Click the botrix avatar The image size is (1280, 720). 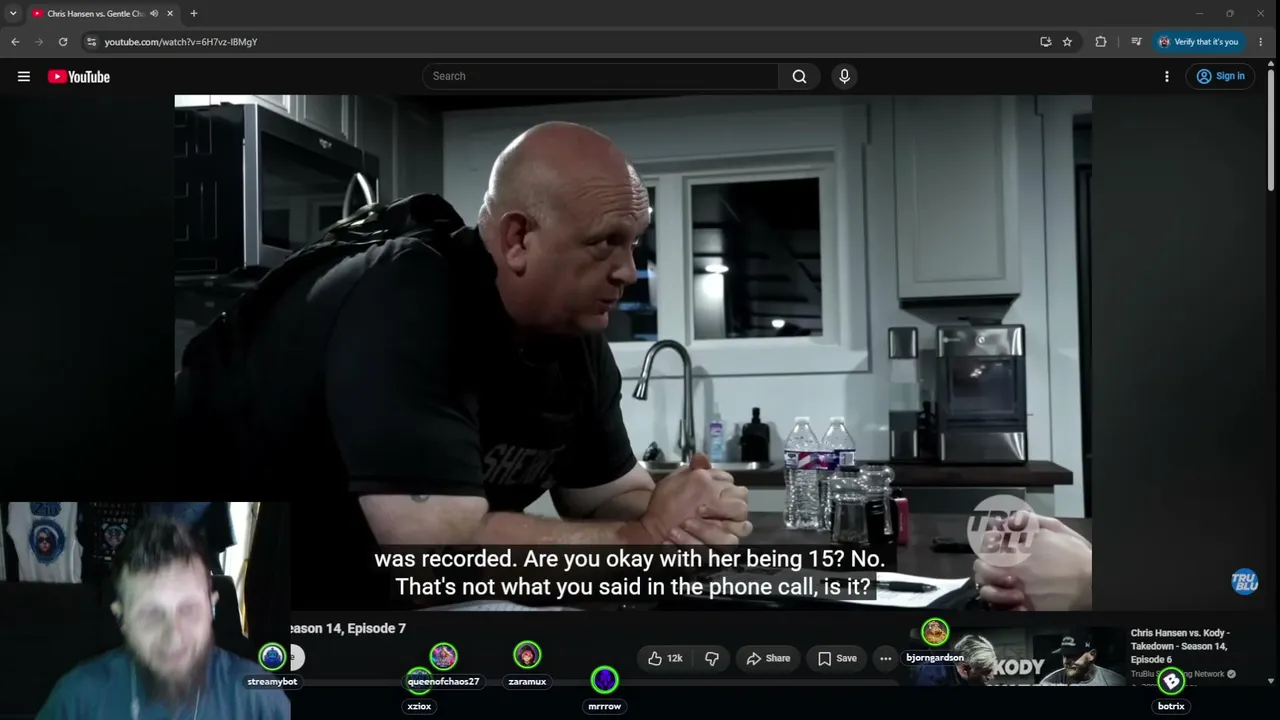click(x=1171, y=681)
